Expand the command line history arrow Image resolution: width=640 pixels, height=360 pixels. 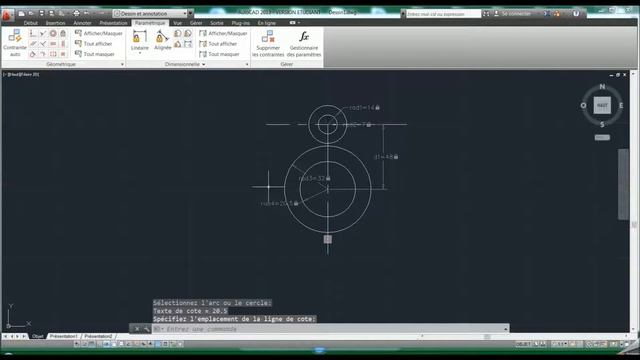pos(506,329)
